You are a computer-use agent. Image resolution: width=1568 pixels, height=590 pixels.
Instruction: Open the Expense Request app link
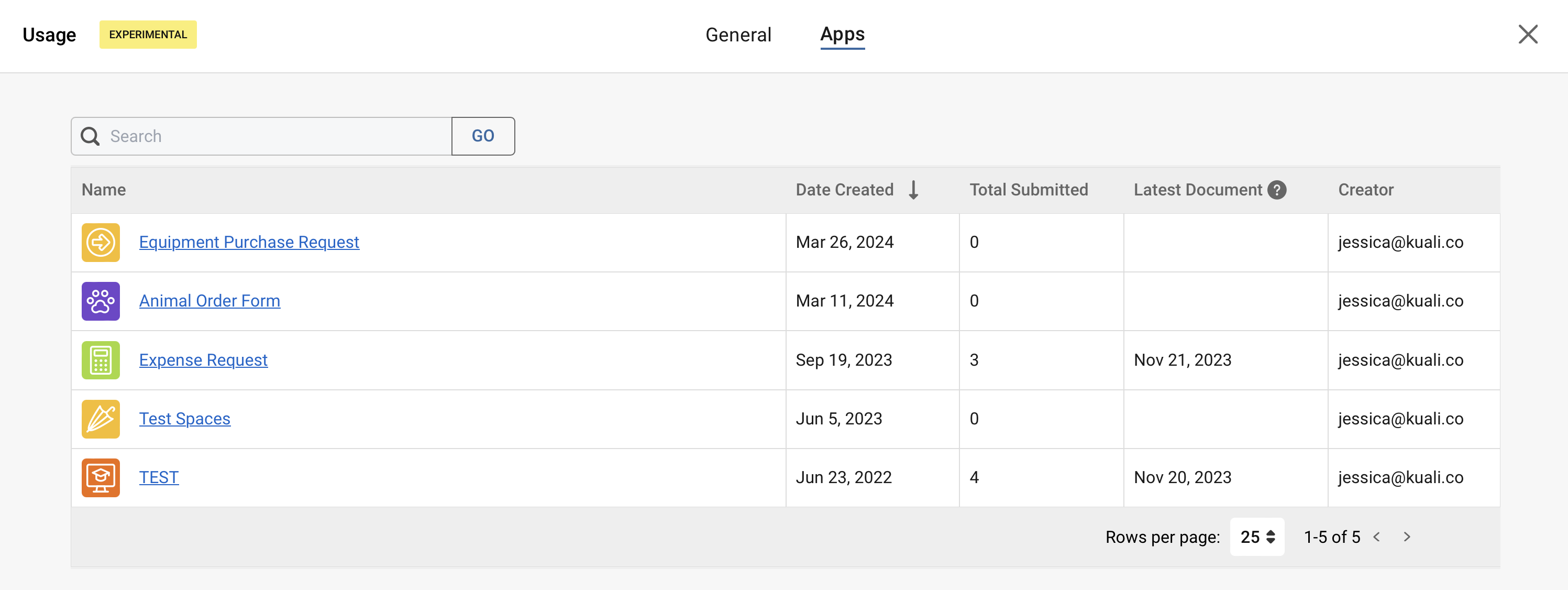tap(203, 360)
